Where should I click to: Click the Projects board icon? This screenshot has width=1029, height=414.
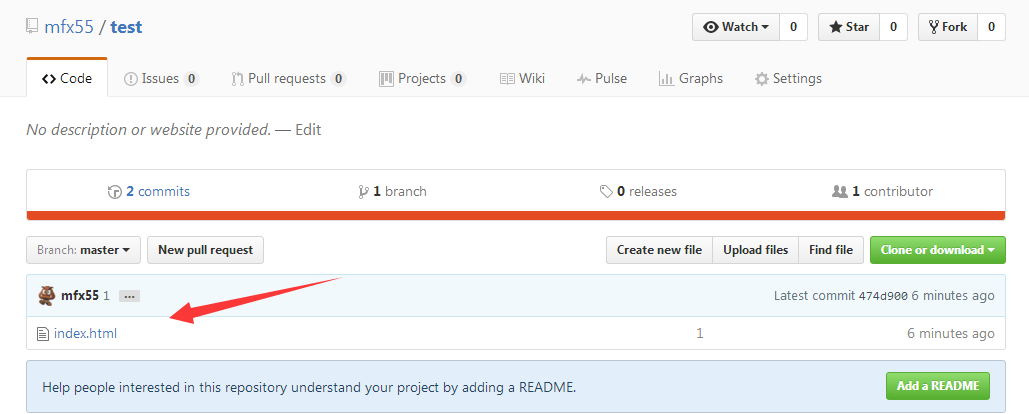tap(387, 79)
